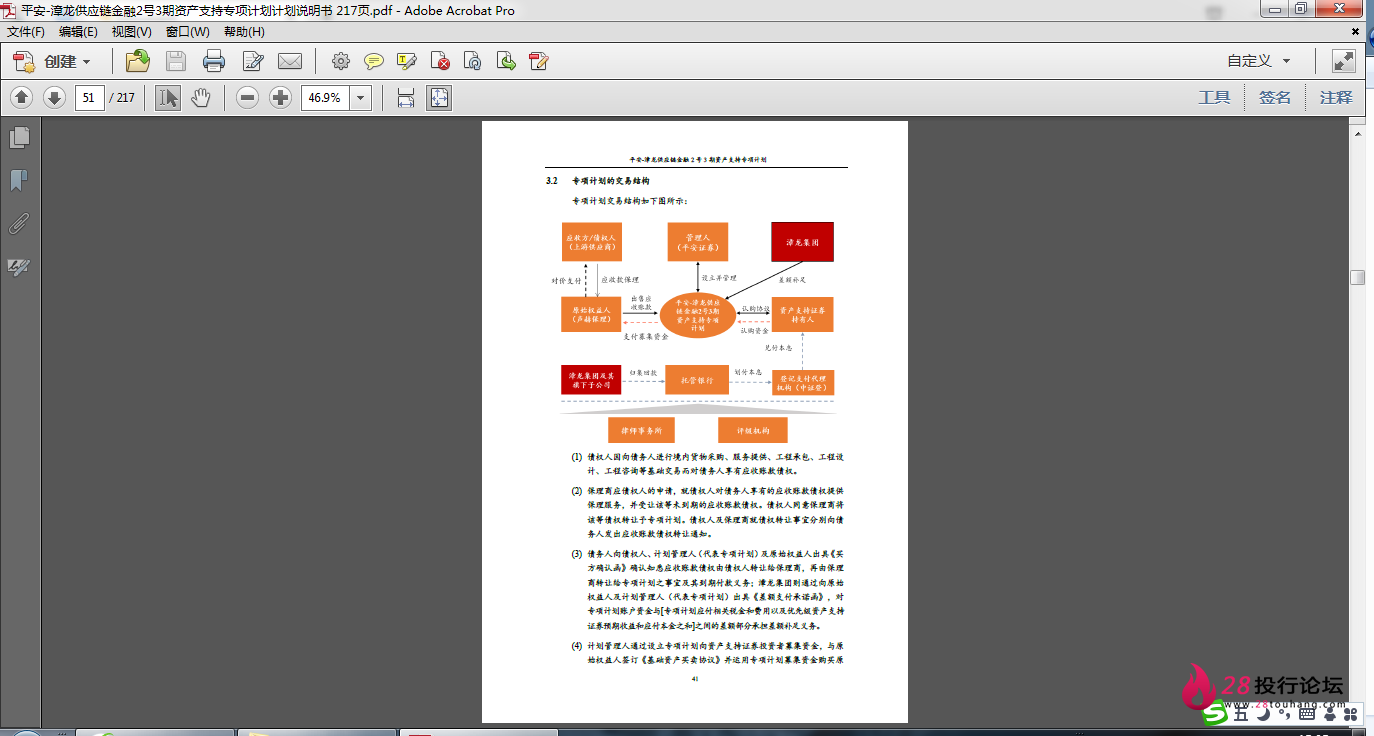Click the Sogou IME keyboard icon

coord(1308,713)
